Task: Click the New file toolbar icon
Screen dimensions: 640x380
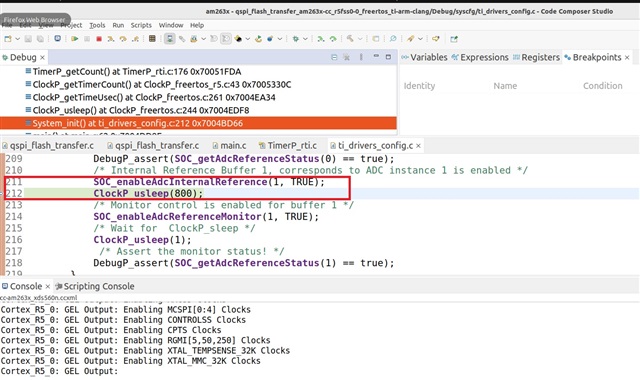Action: 8,39
